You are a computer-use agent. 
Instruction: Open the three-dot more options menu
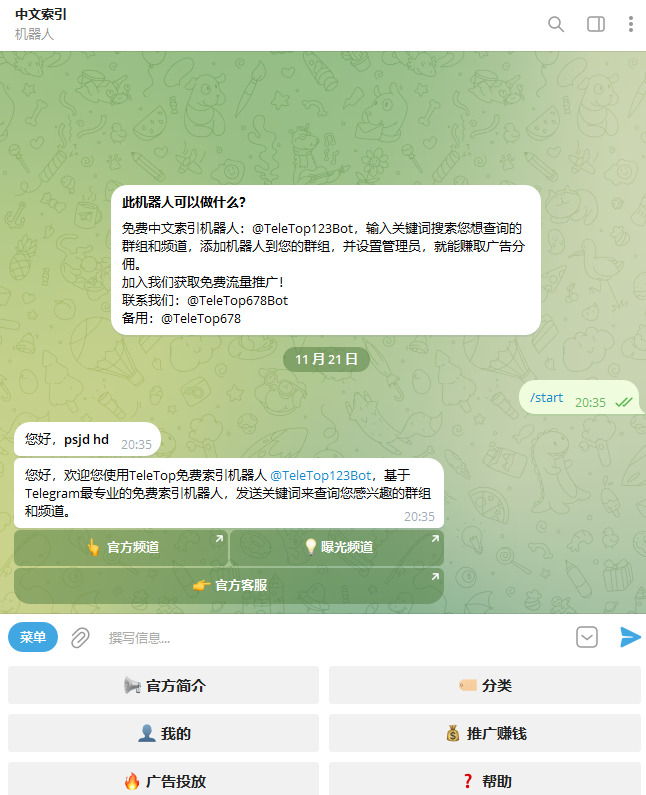pos(631,24)
